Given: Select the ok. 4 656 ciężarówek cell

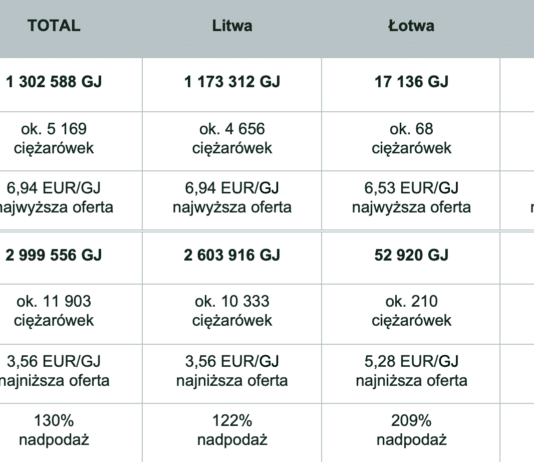Looking at the screenshot, I should click(x=232, y=139).
